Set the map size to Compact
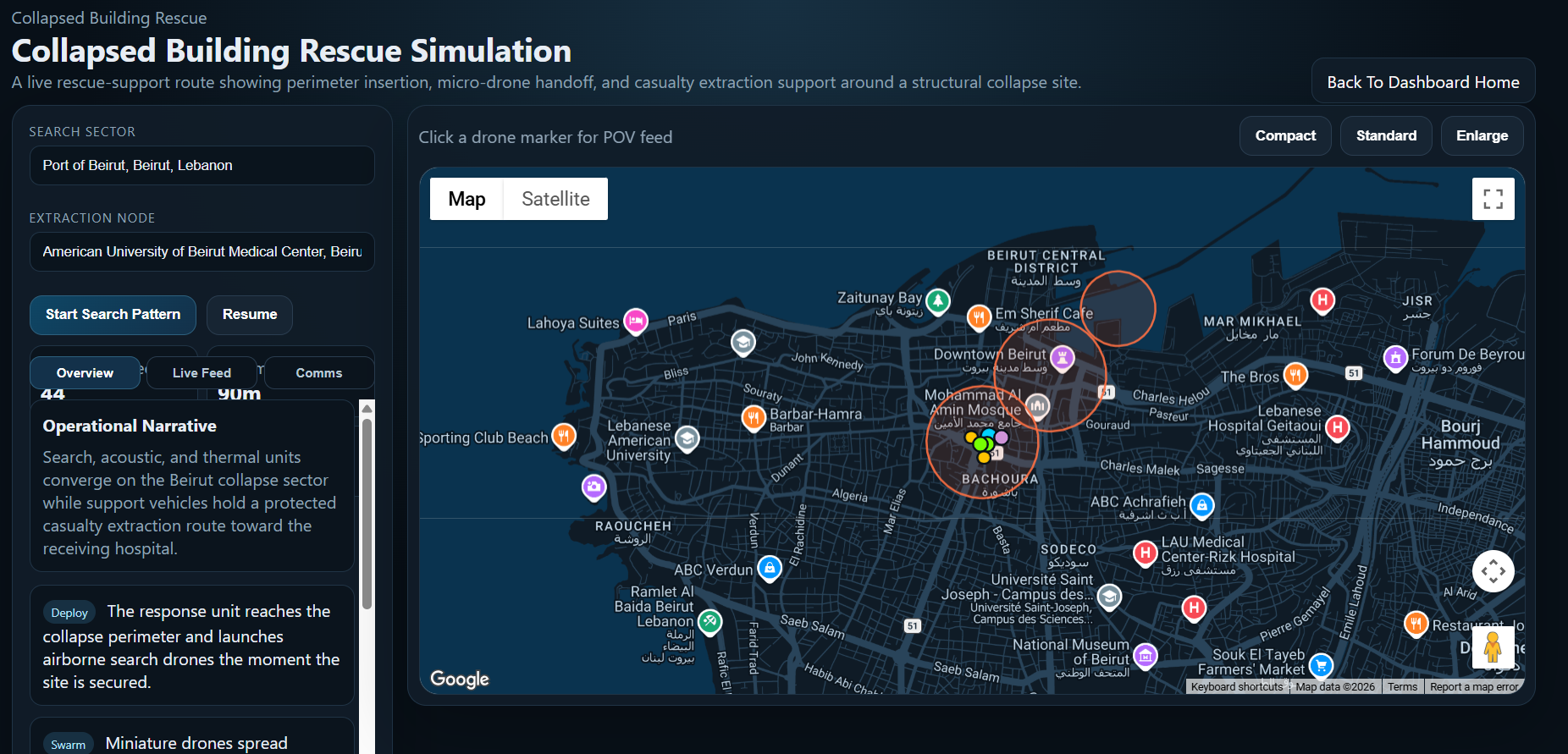This screenshot has height=754, width=1568. pyautogui.click(x=1285, y=135)
